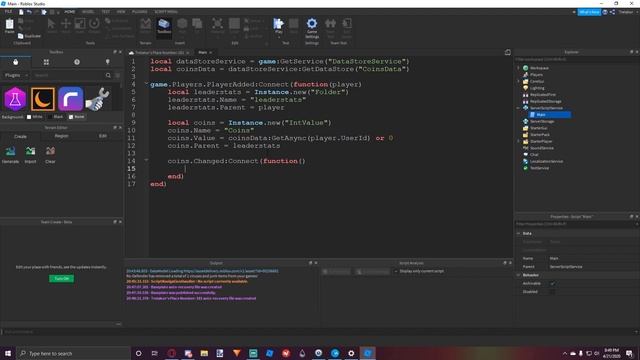
Task: Click the What's New button
Action: coord(589,12)
